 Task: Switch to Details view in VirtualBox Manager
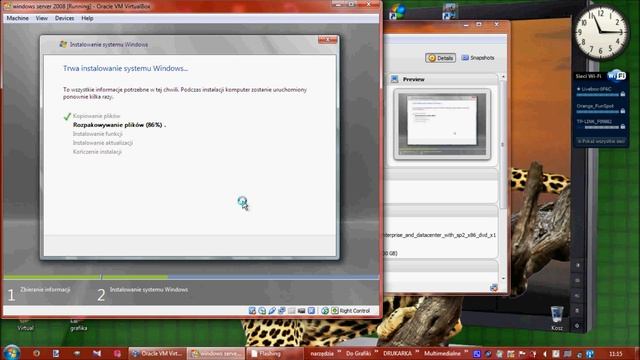[x=440, y=58]
